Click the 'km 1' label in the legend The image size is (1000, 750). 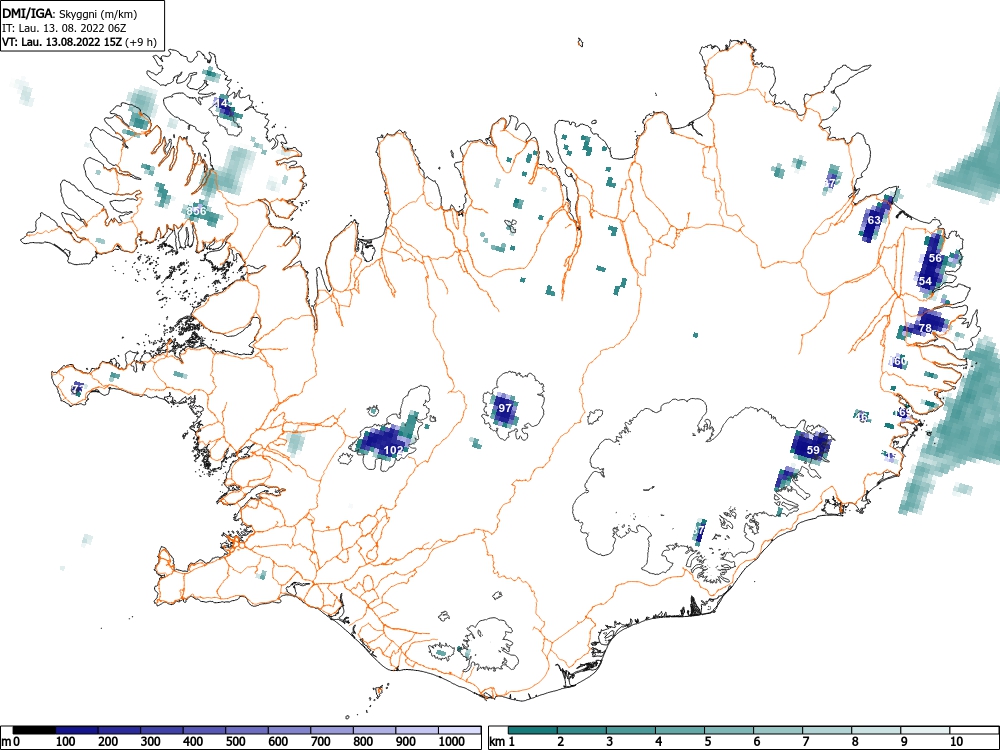(501, 742)
